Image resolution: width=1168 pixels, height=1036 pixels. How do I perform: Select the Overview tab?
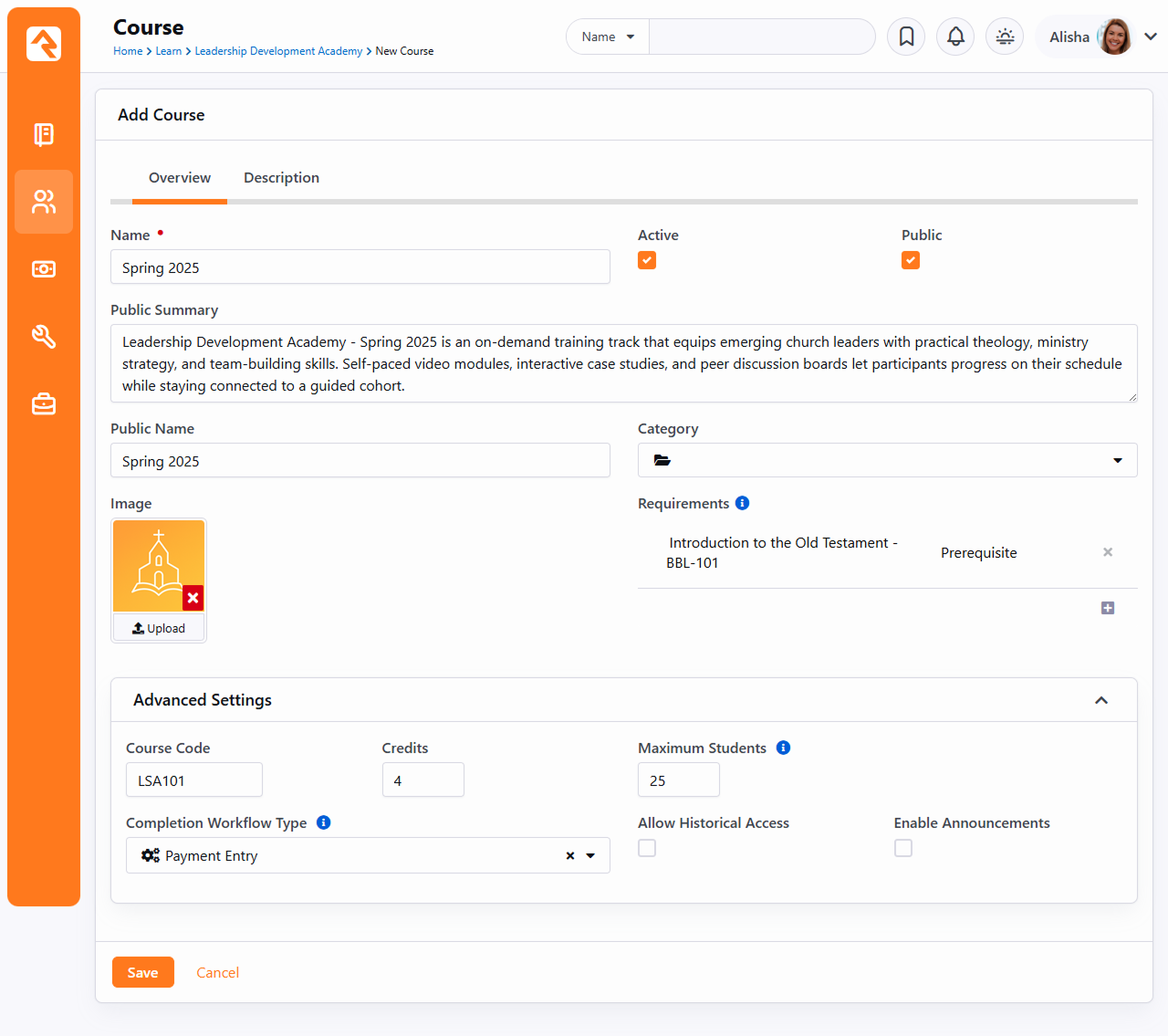[180, 178]
